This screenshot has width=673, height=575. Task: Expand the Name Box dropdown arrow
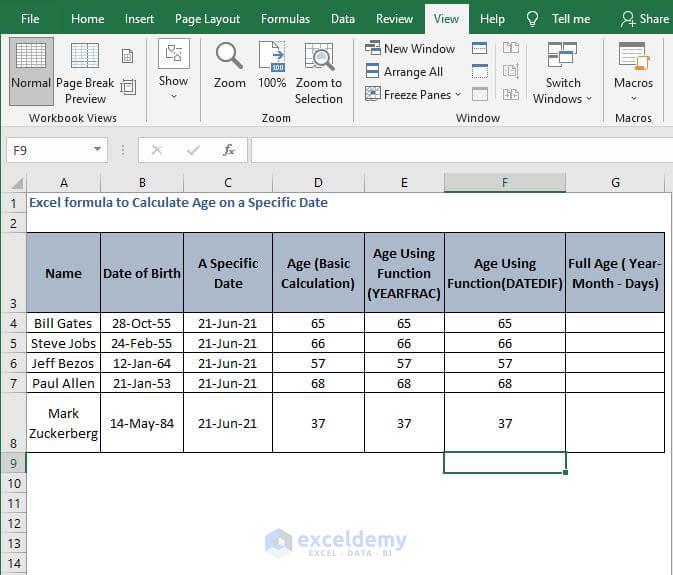pyautogui.click(x=97, y=149)
